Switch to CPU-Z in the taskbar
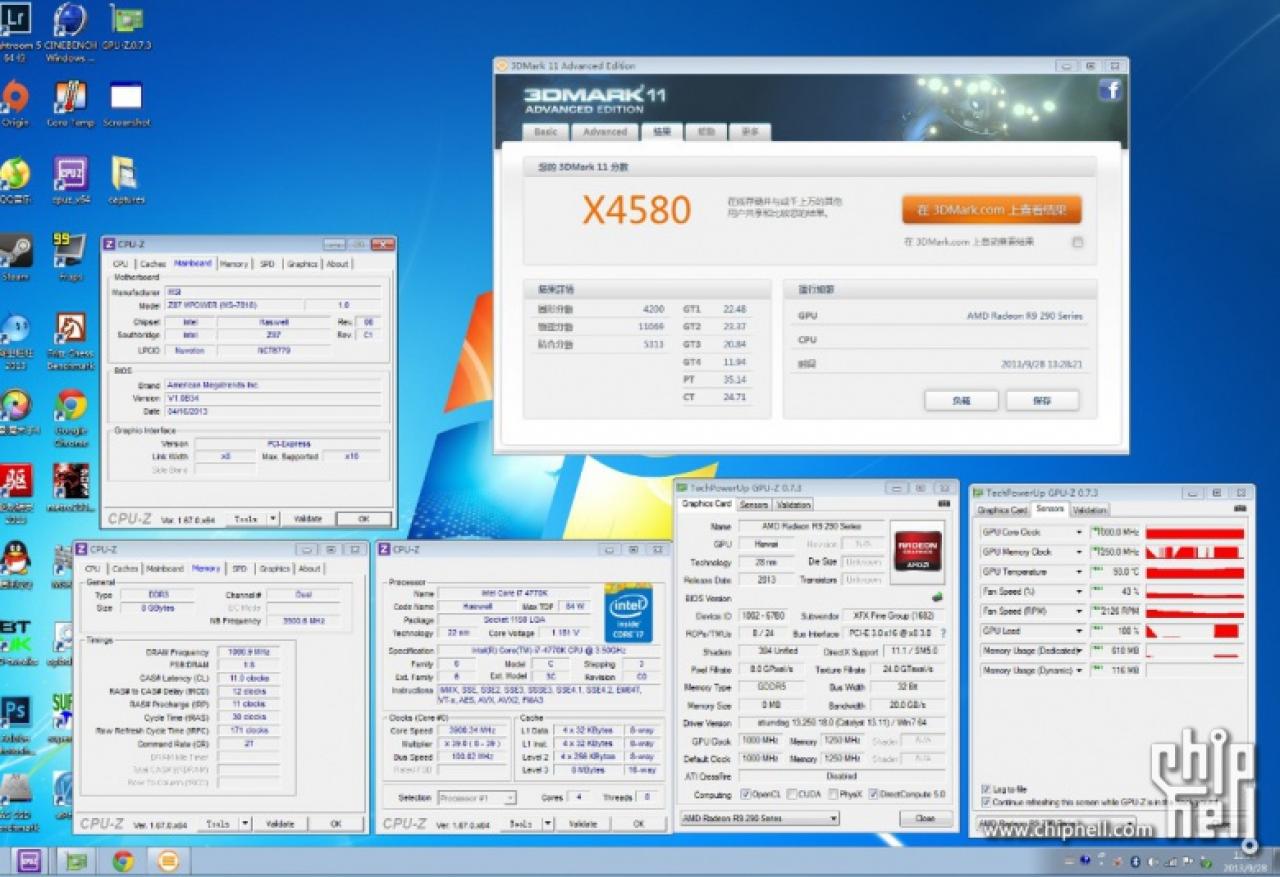 (x=29, y=861)
